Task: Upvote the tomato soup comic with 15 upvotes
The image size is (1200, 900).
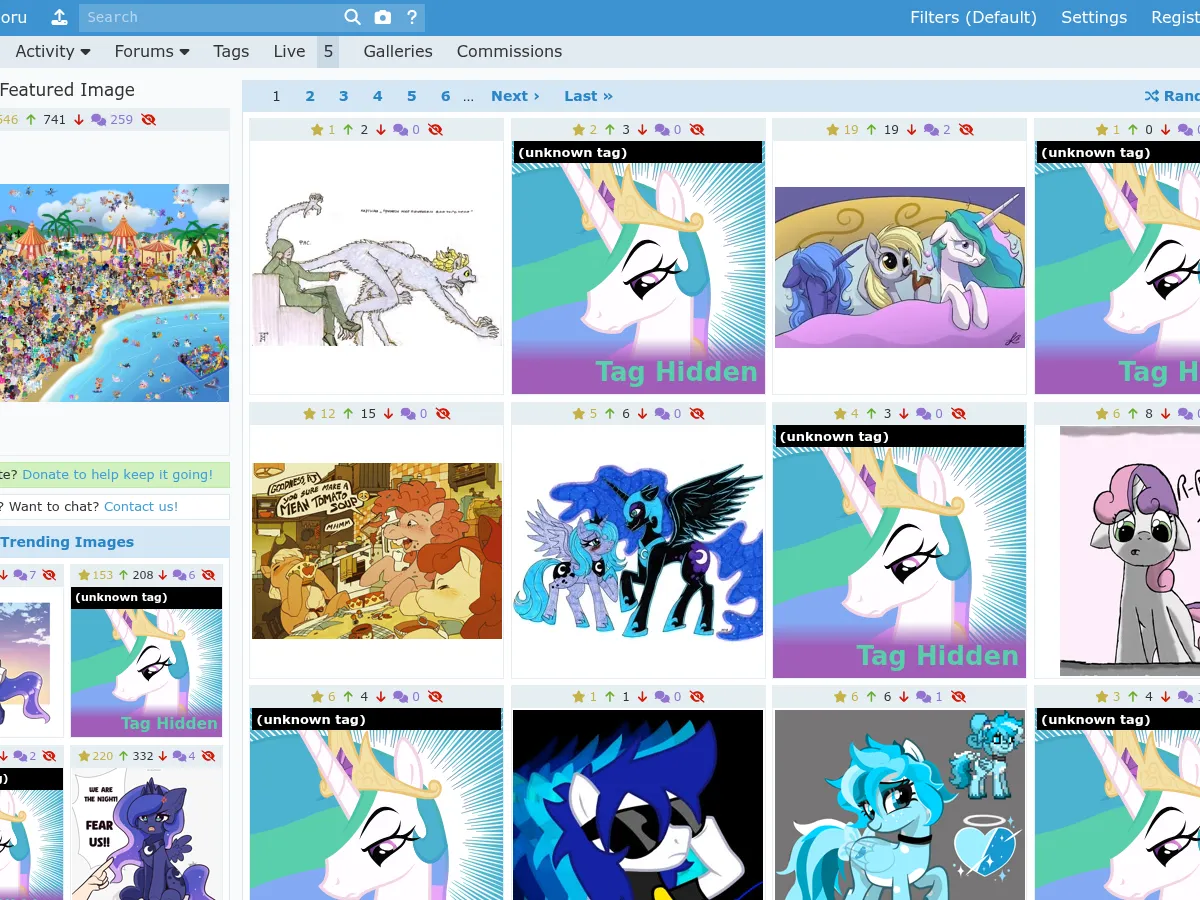Action: (348, 413)
